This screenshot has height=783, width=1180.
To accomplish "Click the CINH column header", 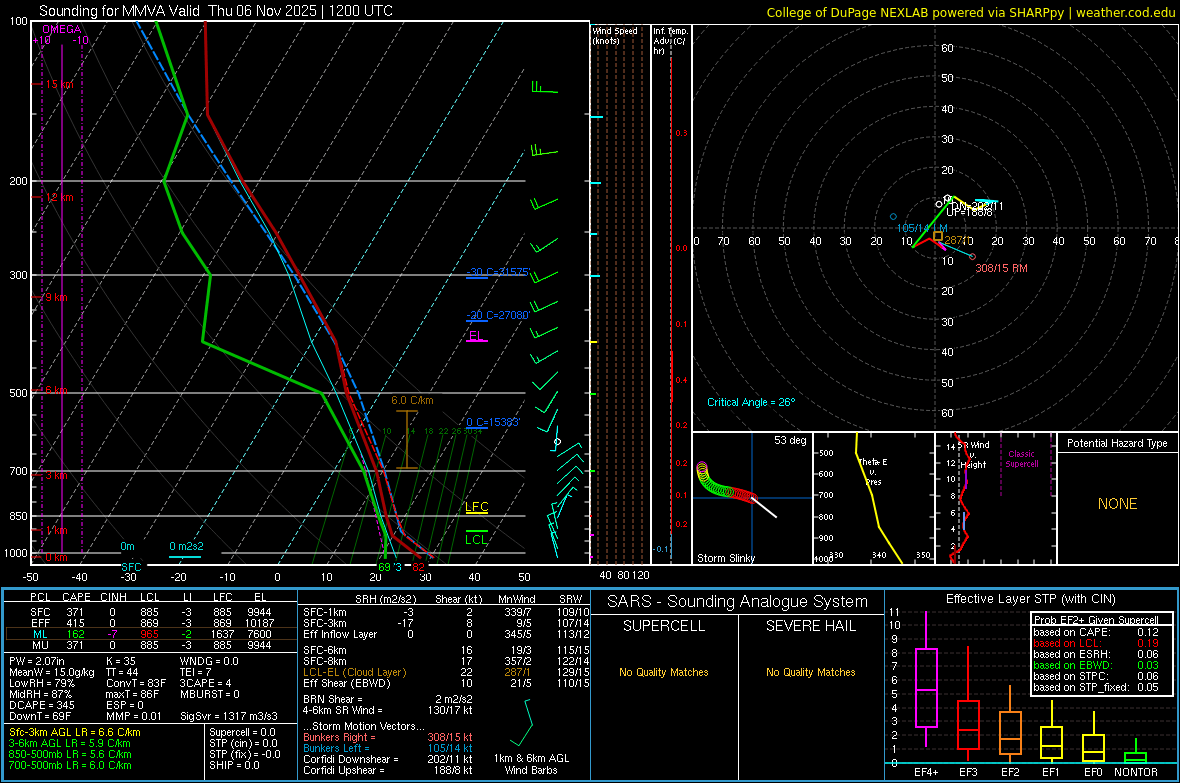I will pos(113,597).
